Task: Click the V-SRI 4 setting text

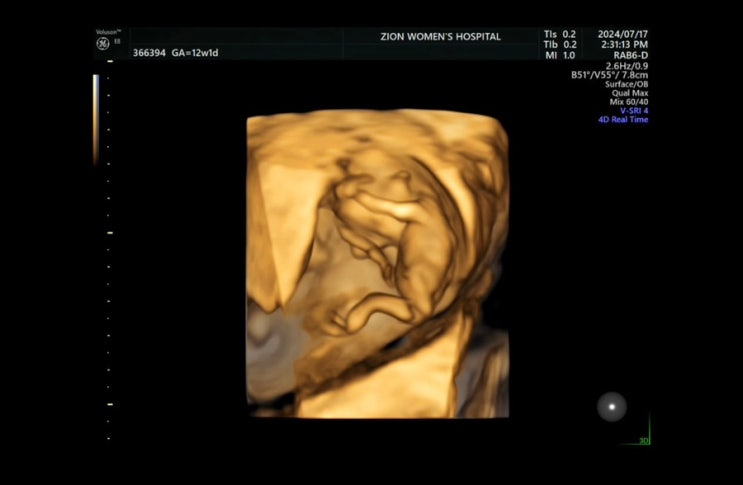Action: [634, 111]
